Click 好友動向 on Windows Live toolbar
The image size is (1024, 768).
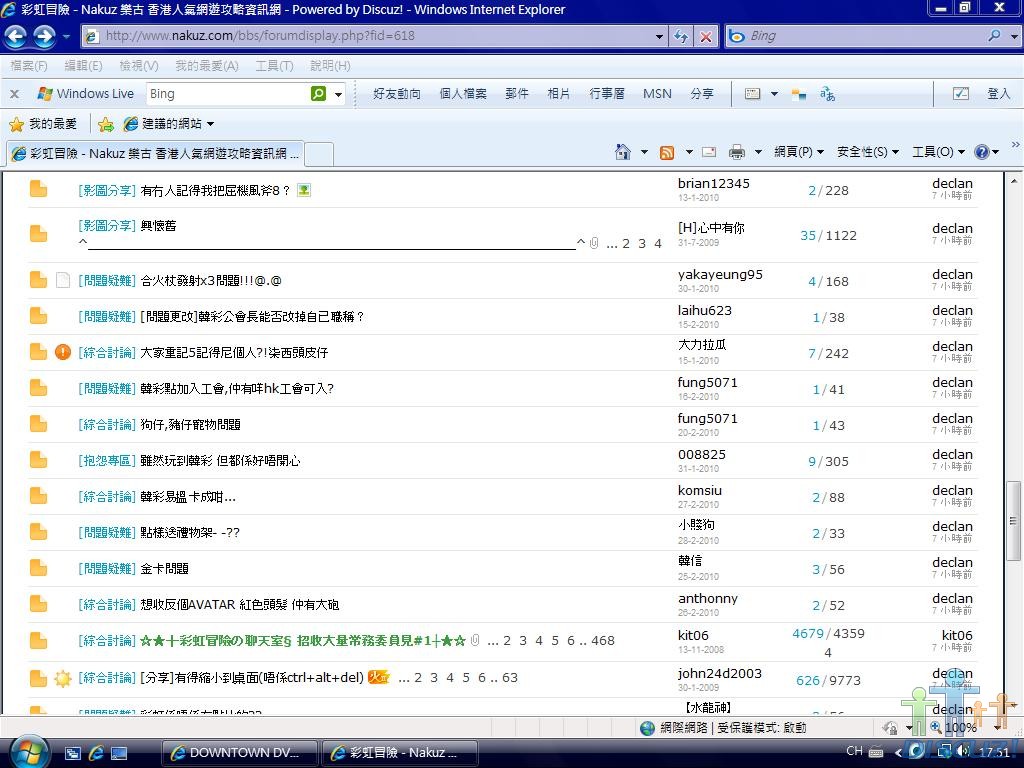tap(396, 93)
